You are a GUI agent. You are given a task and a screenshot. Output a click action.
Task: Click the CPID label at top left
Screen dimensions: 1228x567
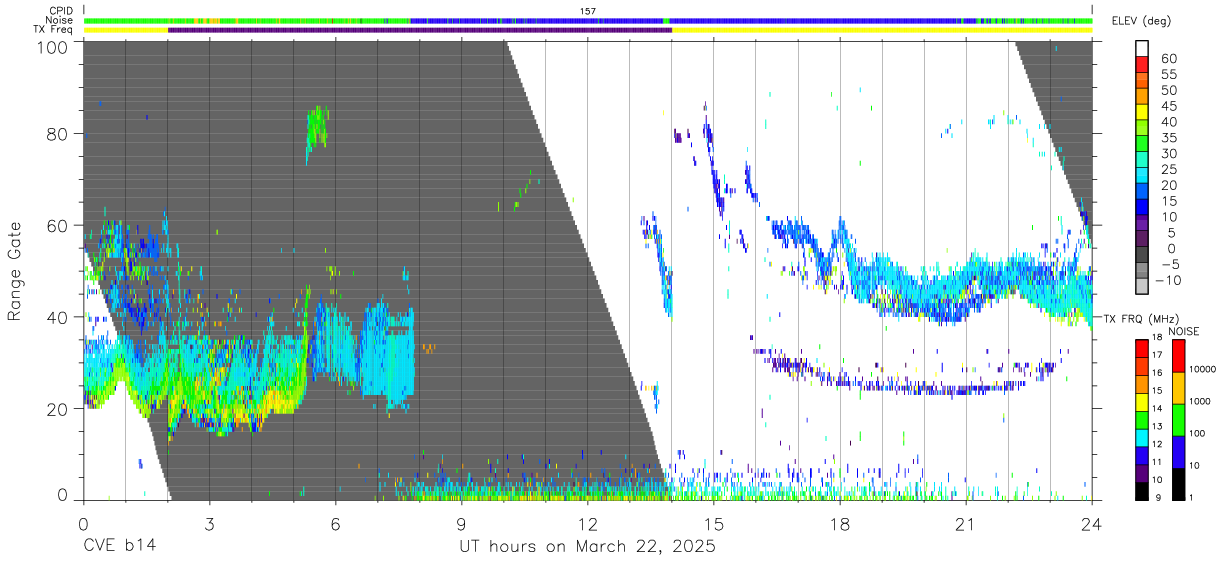point(61,11)
